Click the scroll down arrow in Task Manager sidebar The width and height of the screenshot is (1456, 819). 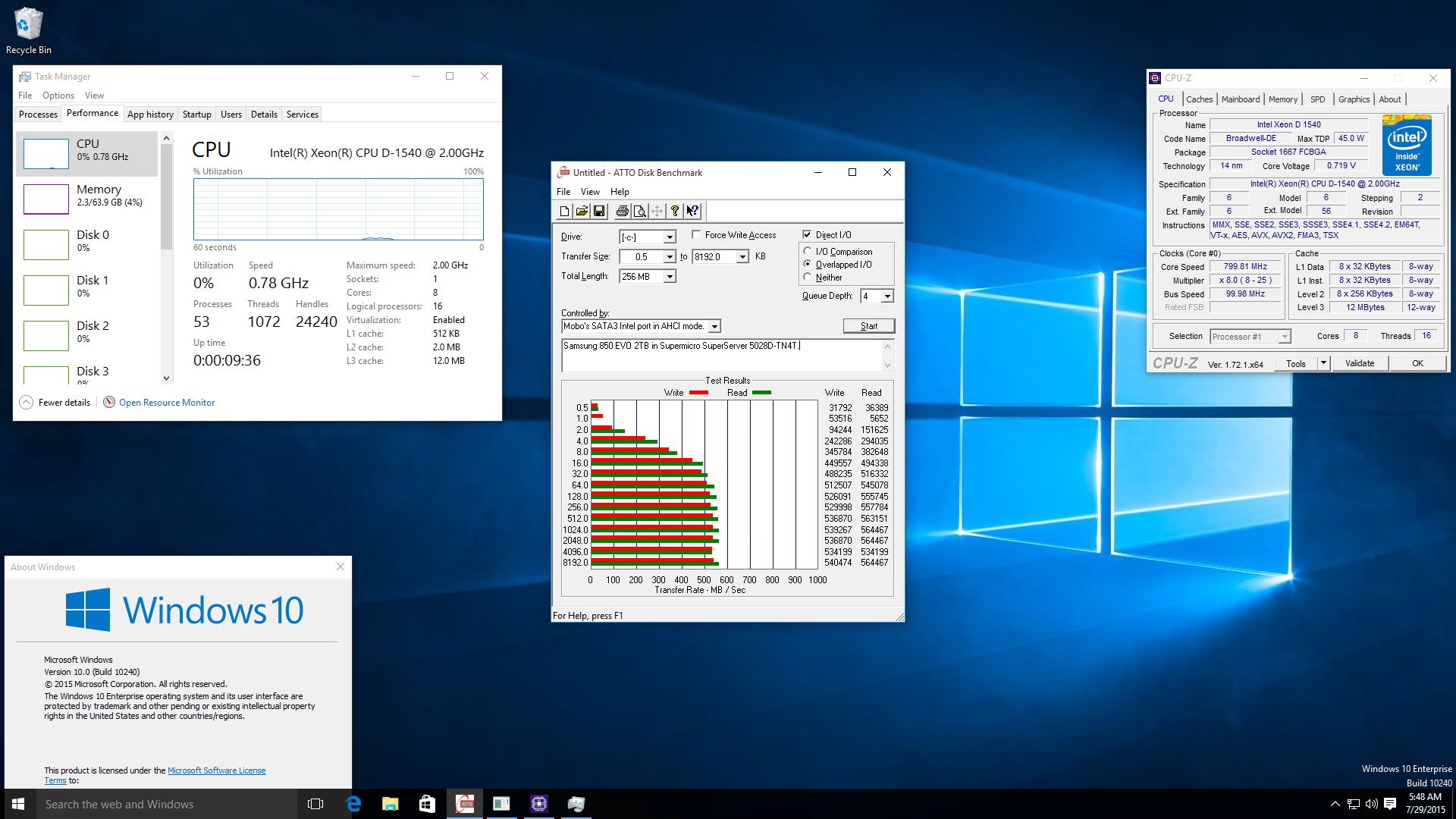pos(166,378)
